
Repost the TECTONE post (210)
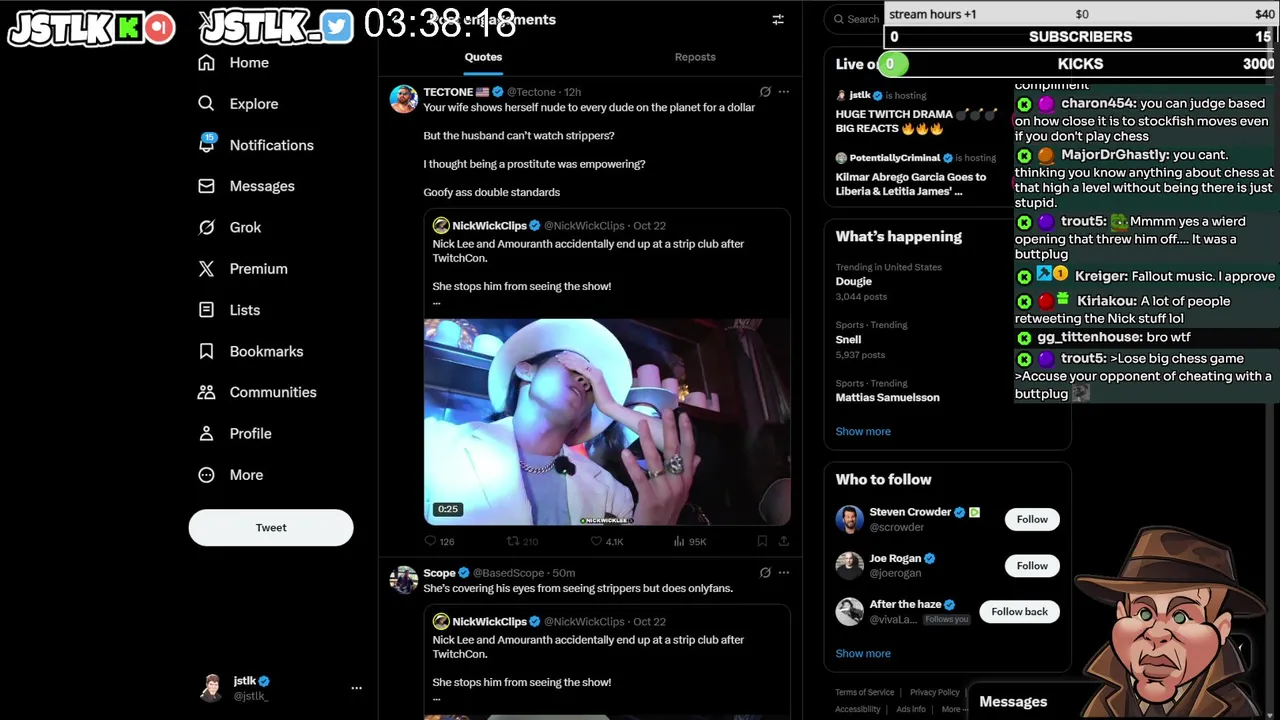click(x=522, y=541)
